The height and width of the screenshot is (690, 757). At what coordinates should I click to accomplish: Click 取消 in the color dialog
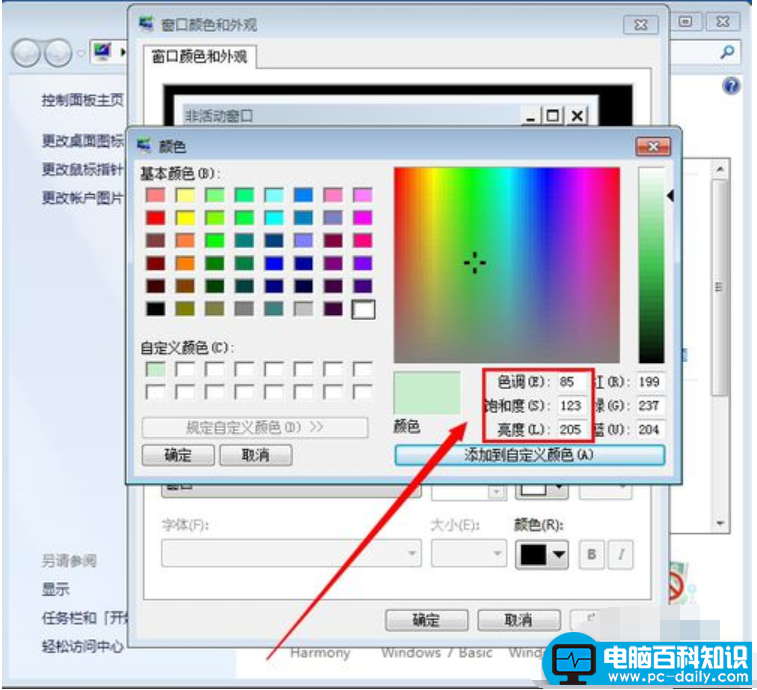(255, 455)
